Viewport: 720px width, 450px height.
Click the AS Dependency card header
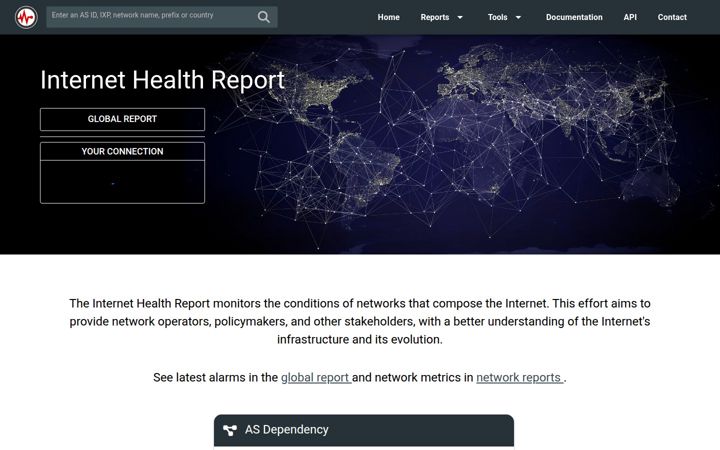click(x=364, y=430)
